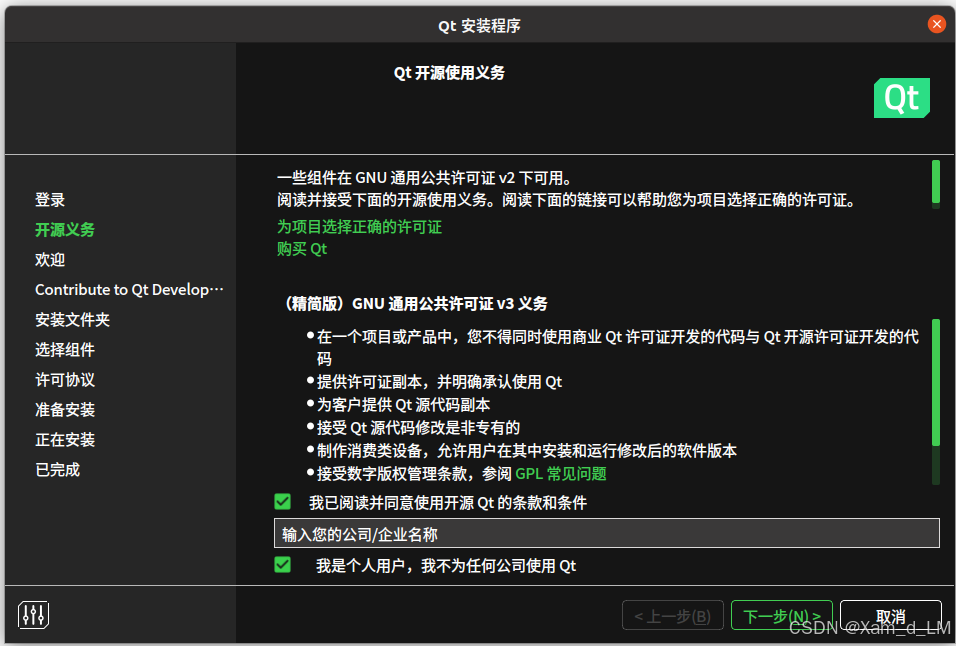Select the 欢迎 step in sidebar
The height and width of the screenshot is (646, 956).
(x=50, y=260)
